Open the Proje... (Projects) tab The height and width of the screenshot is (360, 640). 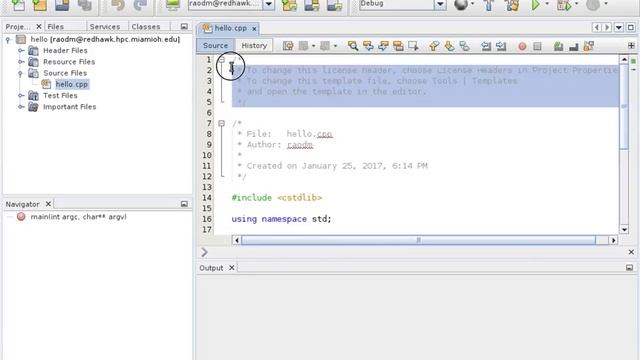coord(17,27)
